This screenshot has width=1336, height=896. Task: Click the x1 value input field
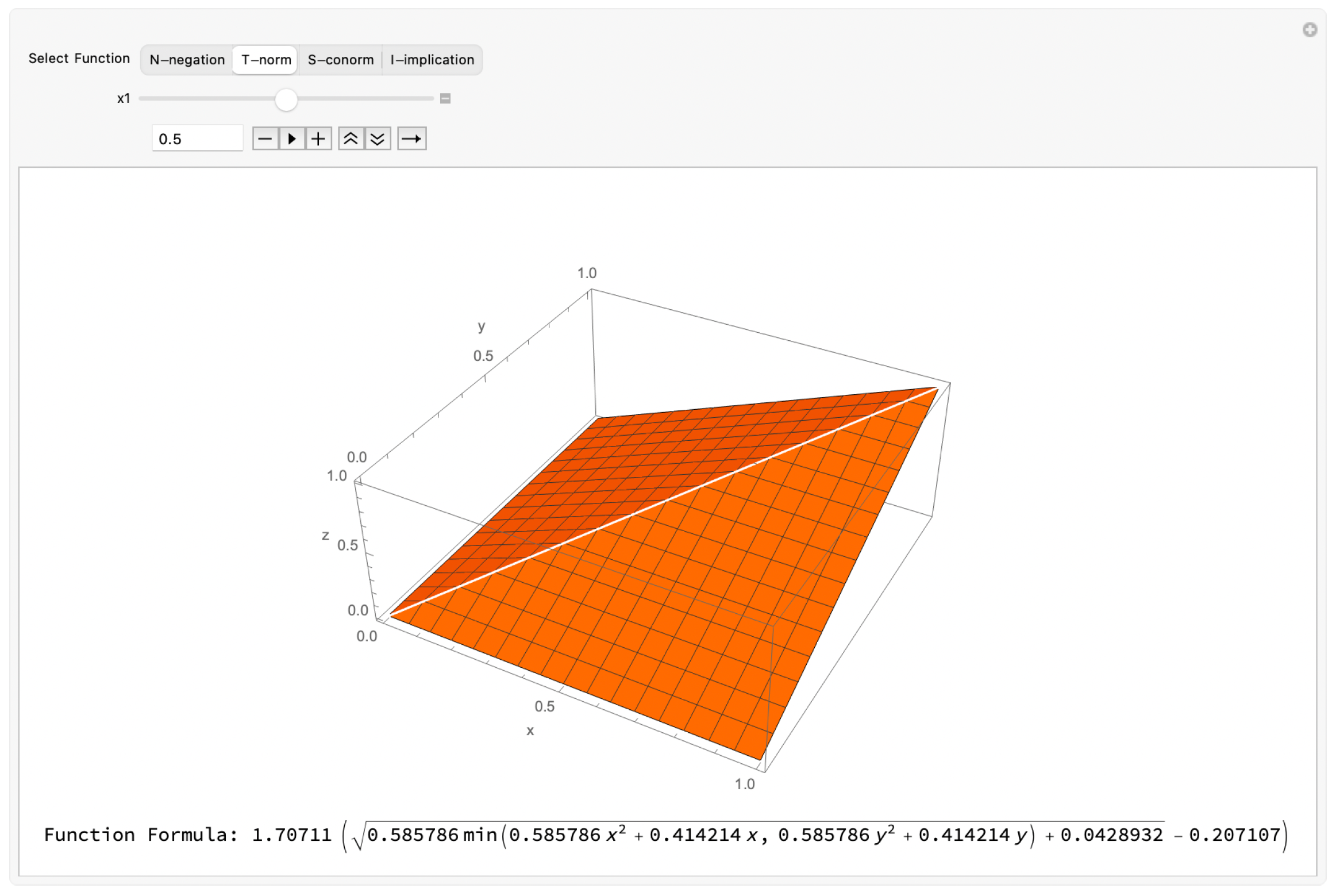coord(197,139)
